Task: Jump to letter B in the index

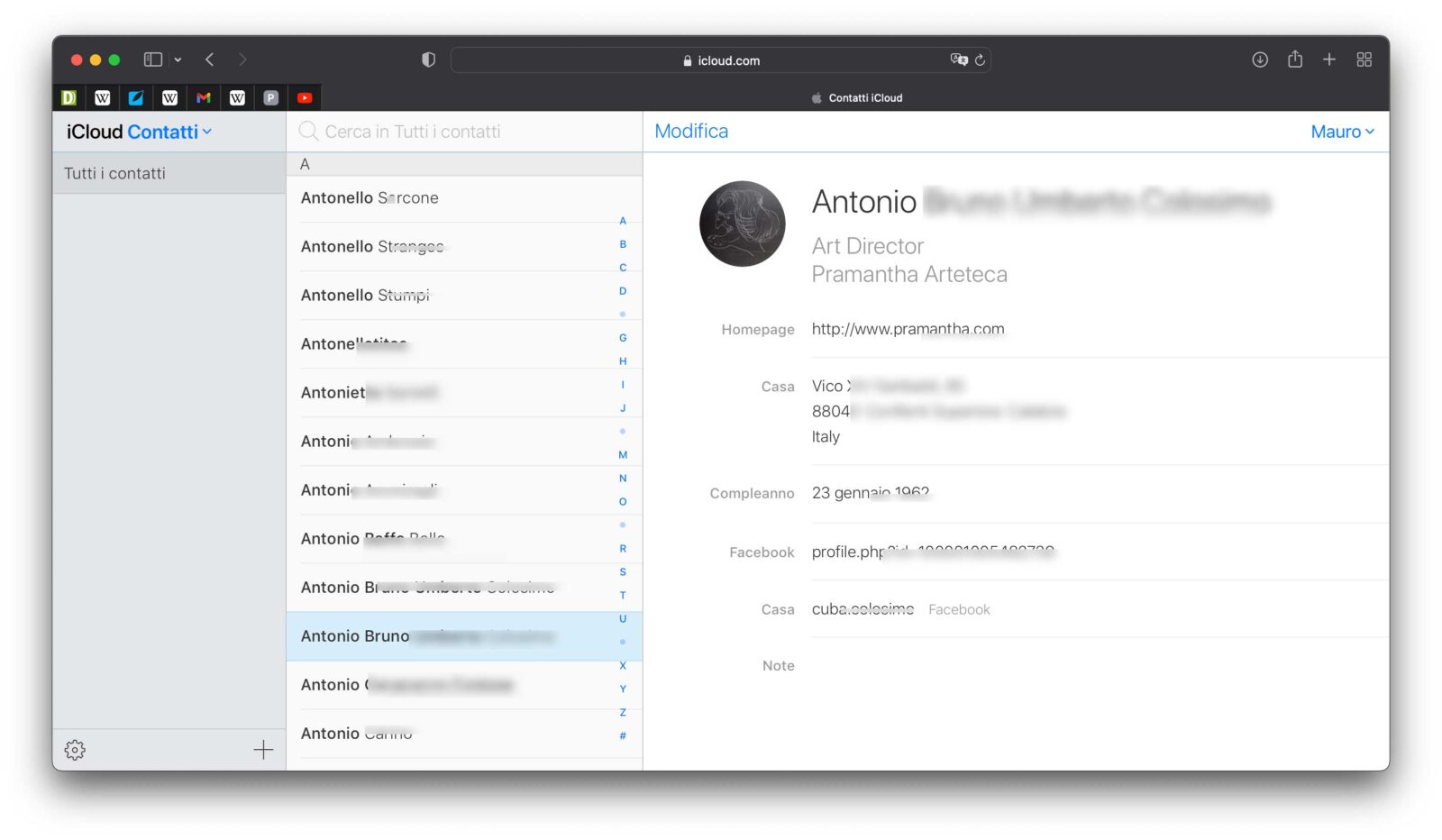Action: click(x=623, y=244)
